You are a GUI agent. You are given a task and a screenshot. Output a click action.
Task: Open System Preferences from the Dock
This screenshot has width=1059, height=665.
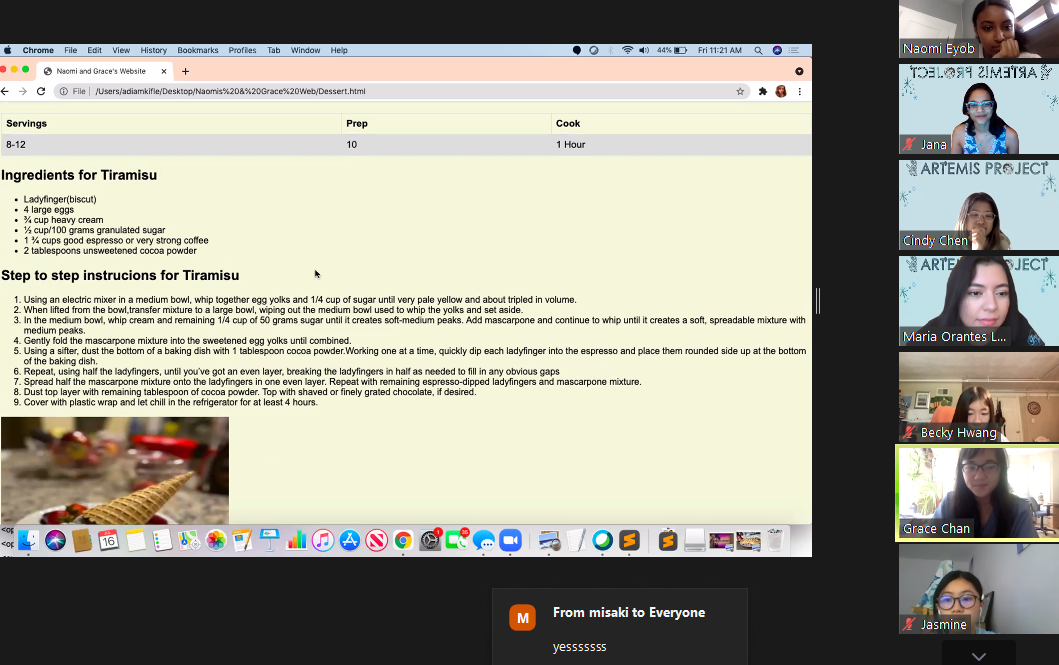430,540
